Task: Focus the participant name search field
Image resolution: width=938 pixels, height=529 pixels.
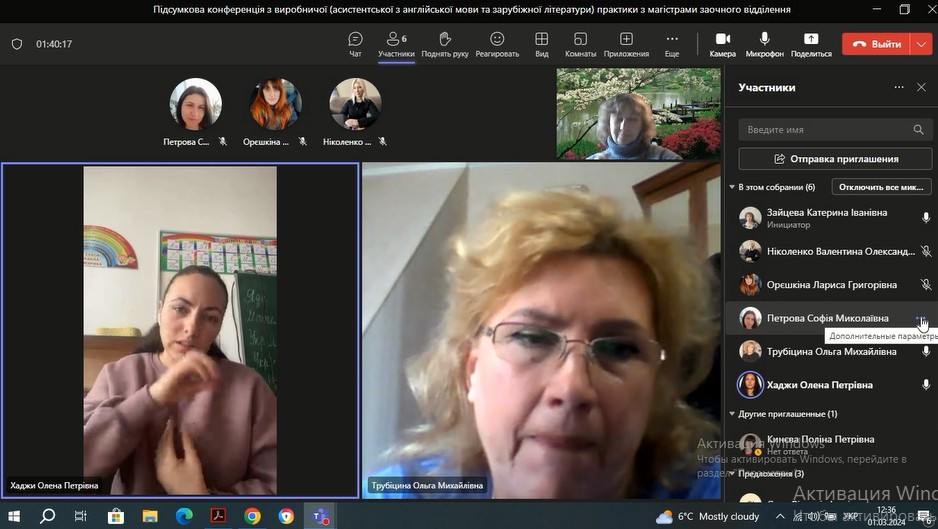Action: tap(835, 129)
